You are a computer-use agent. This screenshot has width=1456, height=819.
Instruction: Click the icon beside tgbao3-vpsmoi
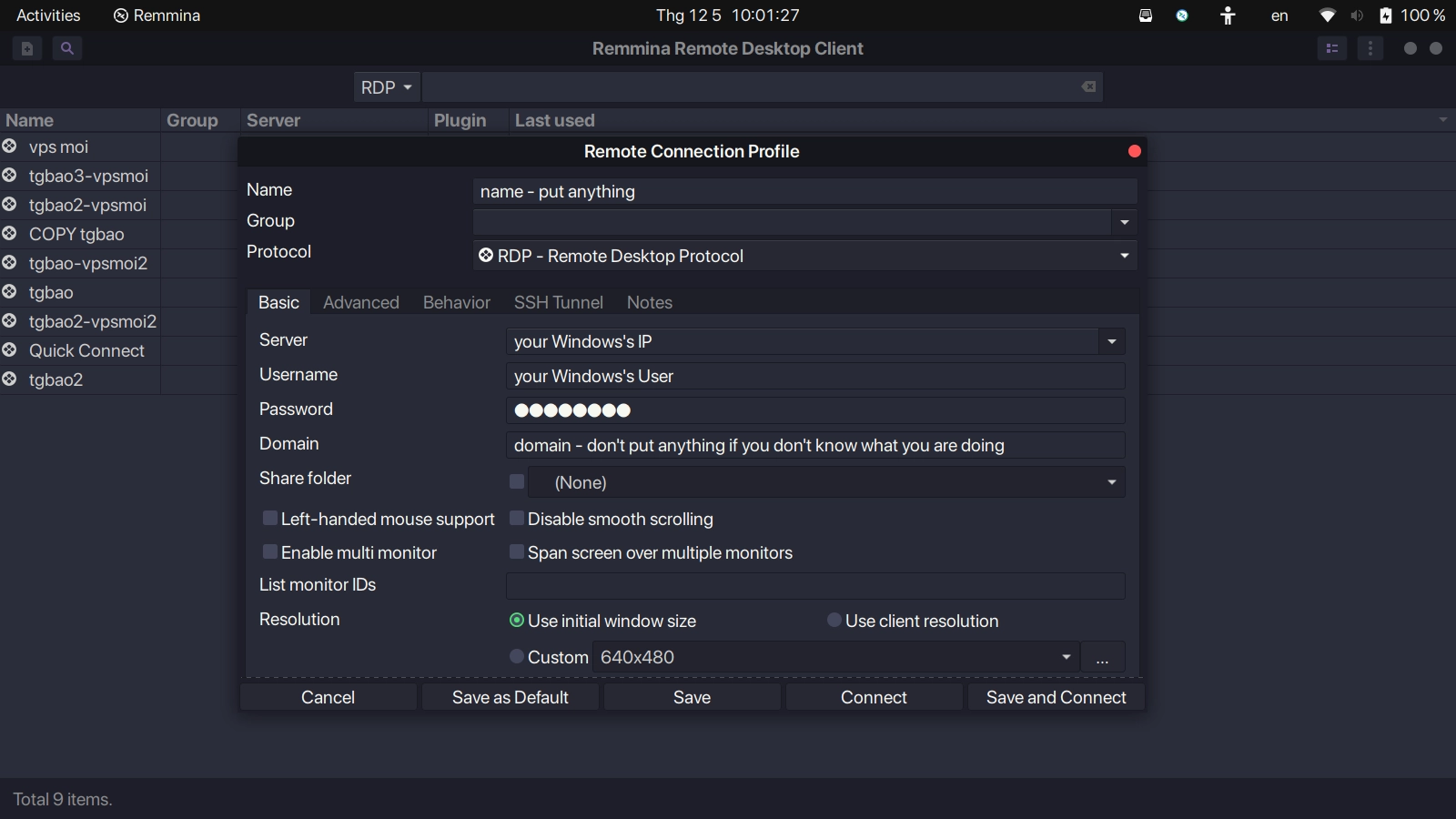9,175
